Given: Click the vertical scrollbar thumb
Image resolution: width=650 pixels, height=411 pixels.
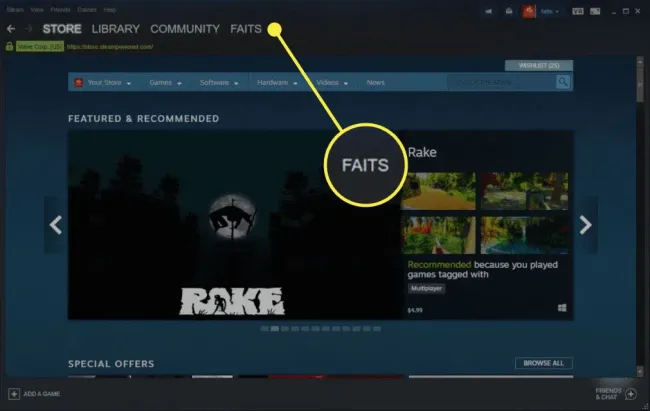Looking at the screenshot, I should pyautogui.click(x=640, y=85).
